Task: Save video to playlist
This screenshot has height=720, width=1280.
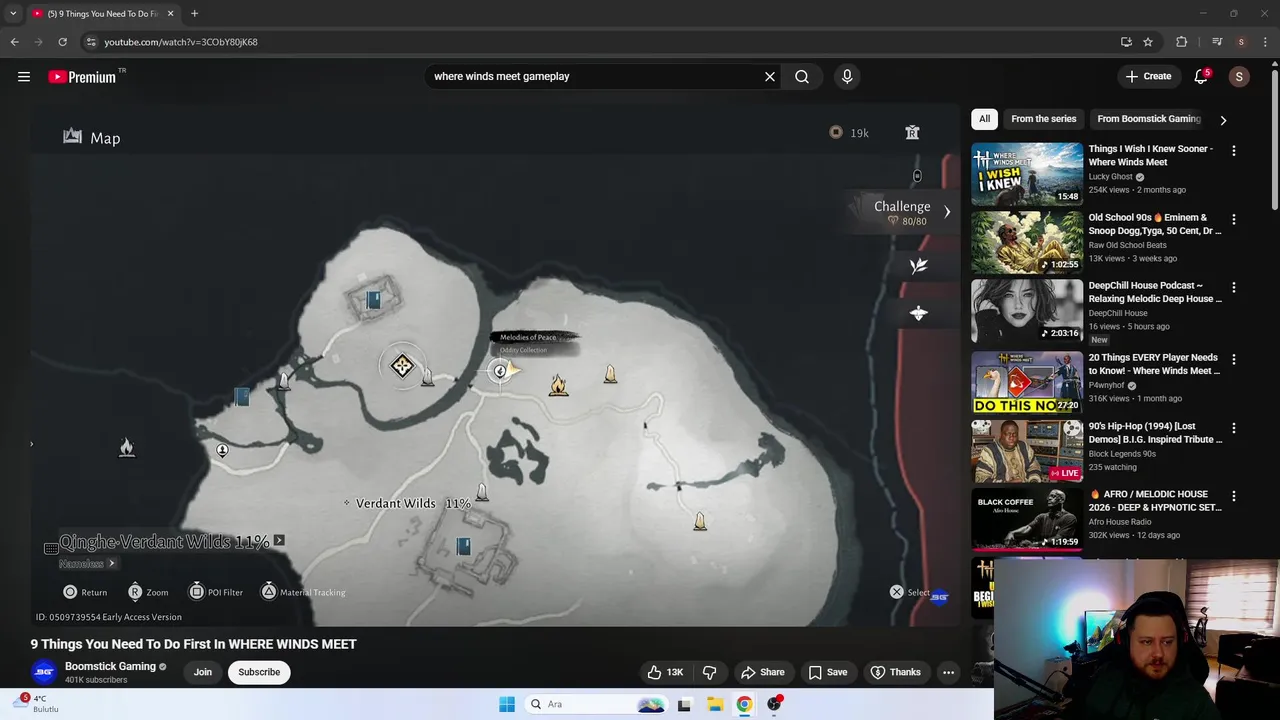Action: [828, 672]
